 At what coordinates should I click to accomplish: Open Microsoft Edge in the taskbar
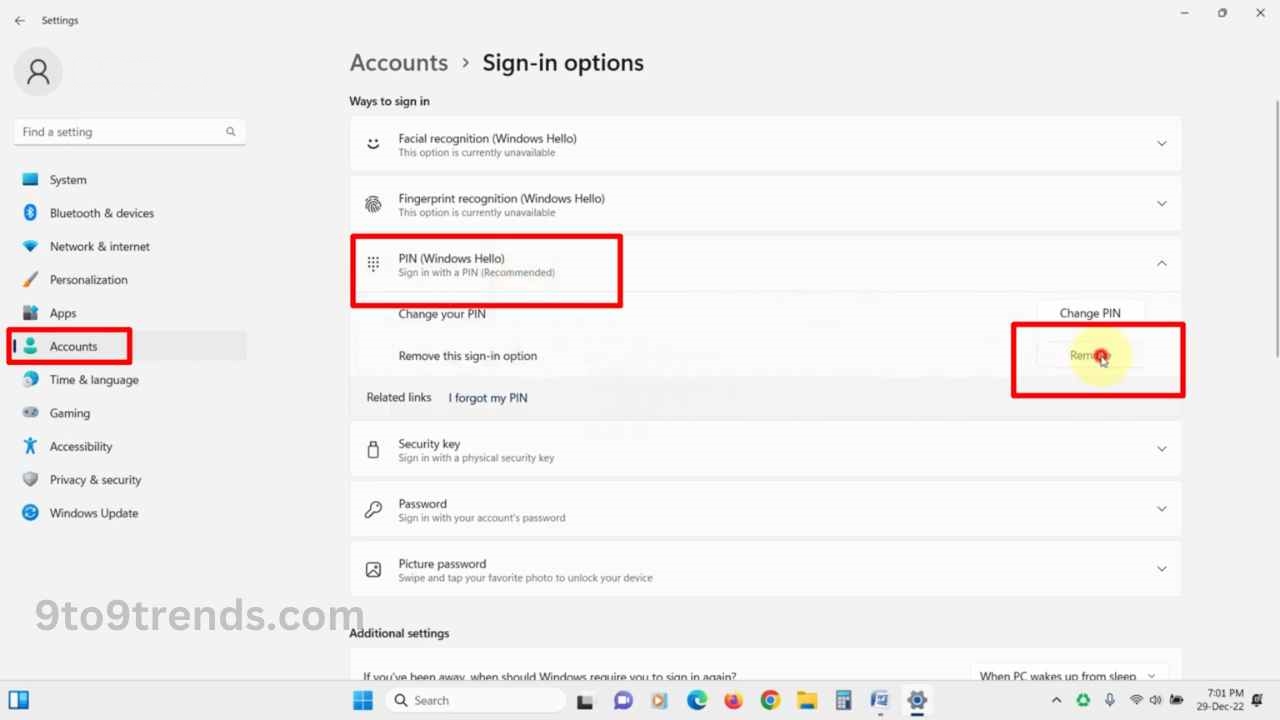[696, 700]
